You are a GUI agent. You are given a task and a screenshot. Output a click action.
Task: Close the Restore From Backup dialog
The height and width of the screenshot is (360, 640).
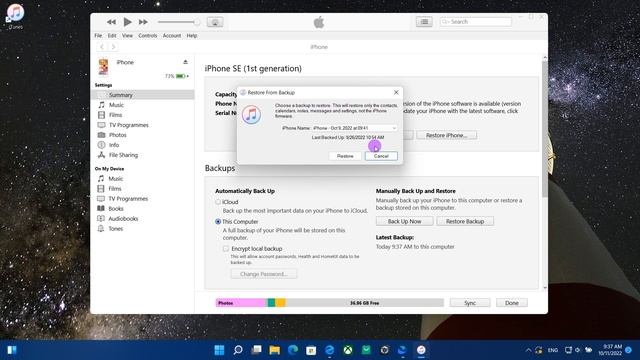pos(396,92)
